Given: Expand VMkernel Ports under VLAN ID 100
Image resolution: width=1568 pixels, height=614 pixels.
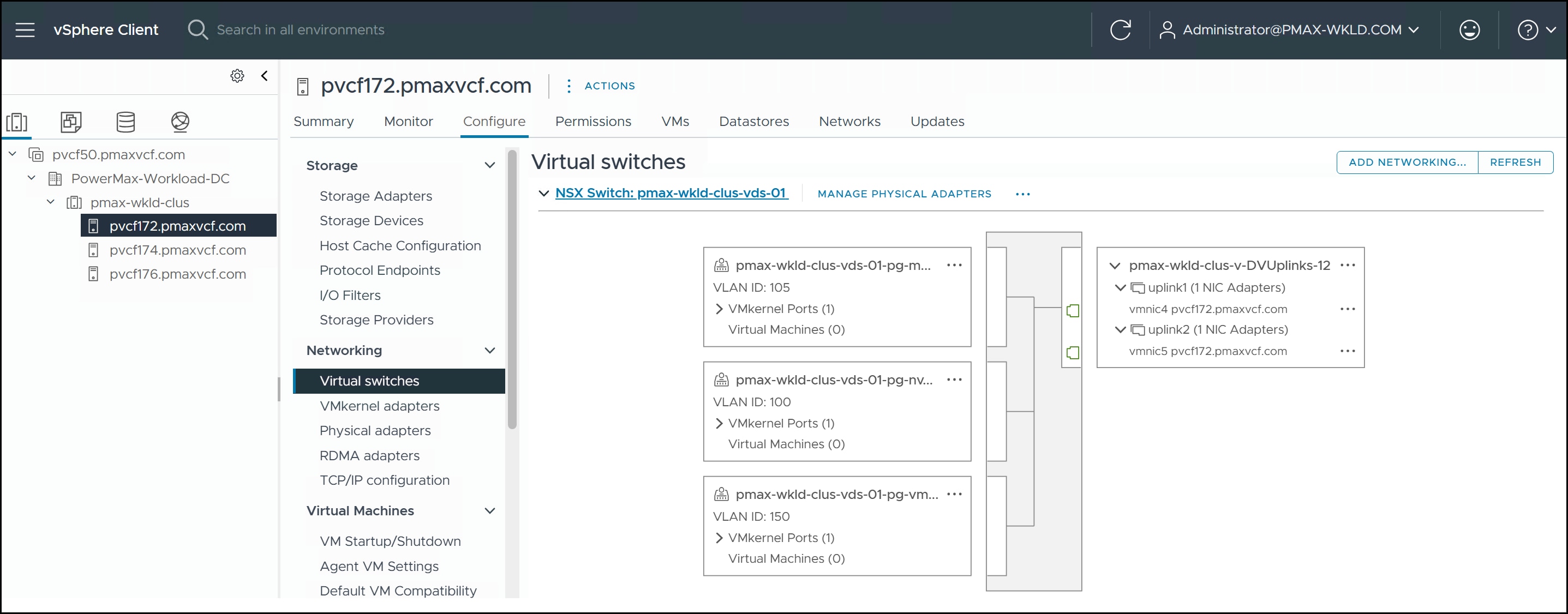Looking at the screenshot, I should click(x=719, y=424).
